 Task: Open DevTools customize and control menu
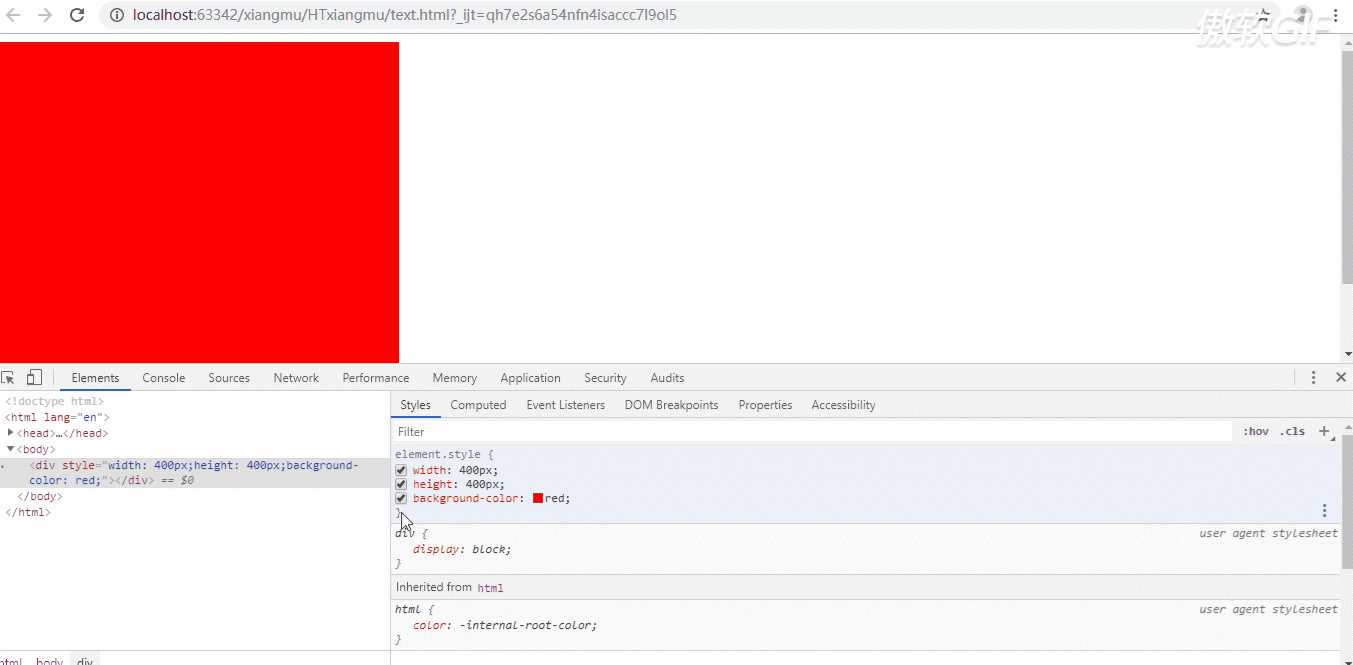[1314, 378]
